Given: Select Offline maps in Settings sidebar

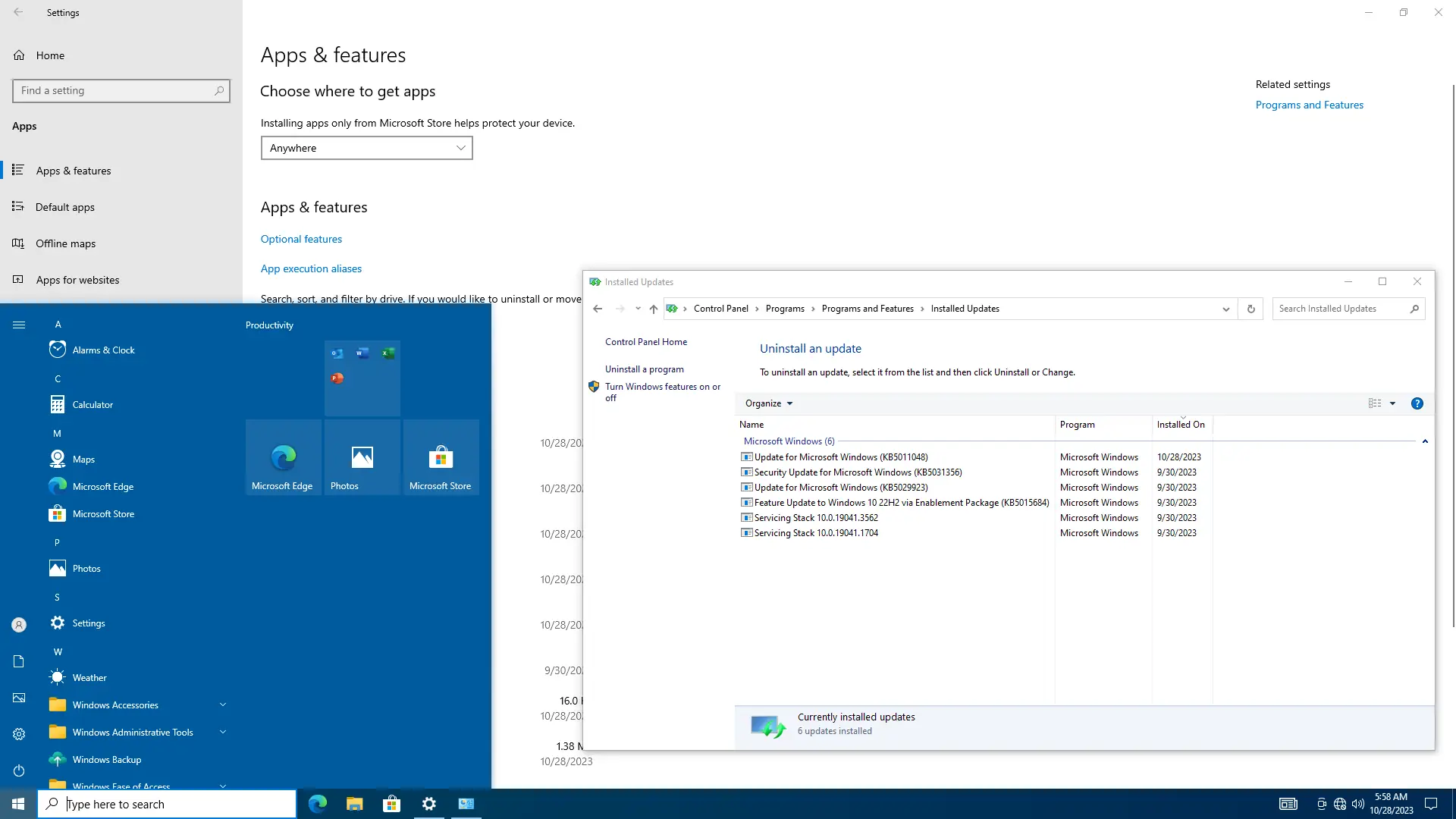Looking at the screenshot, I should click(65, 243).
